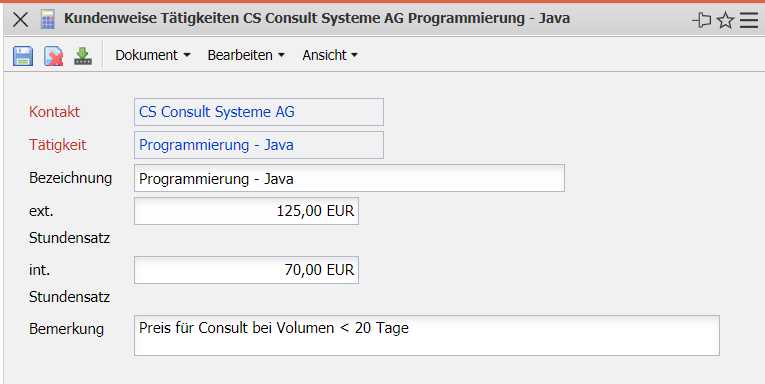Viewport: 765px width, 384px height.
Task: Click into the Bezeichnung text field
Action: (349, 178)
